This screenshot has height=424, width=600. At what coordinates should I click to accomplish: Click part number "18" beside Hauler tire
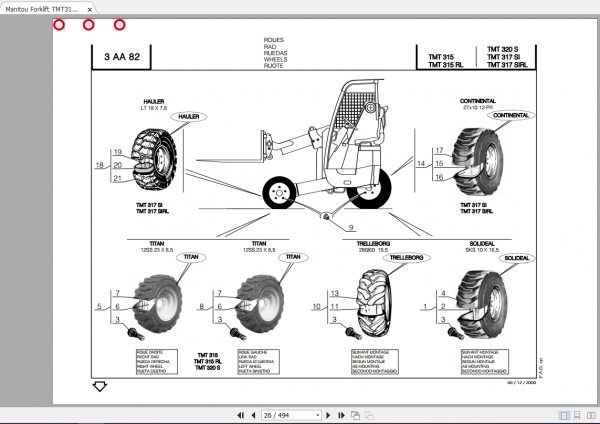coord(99,165)
